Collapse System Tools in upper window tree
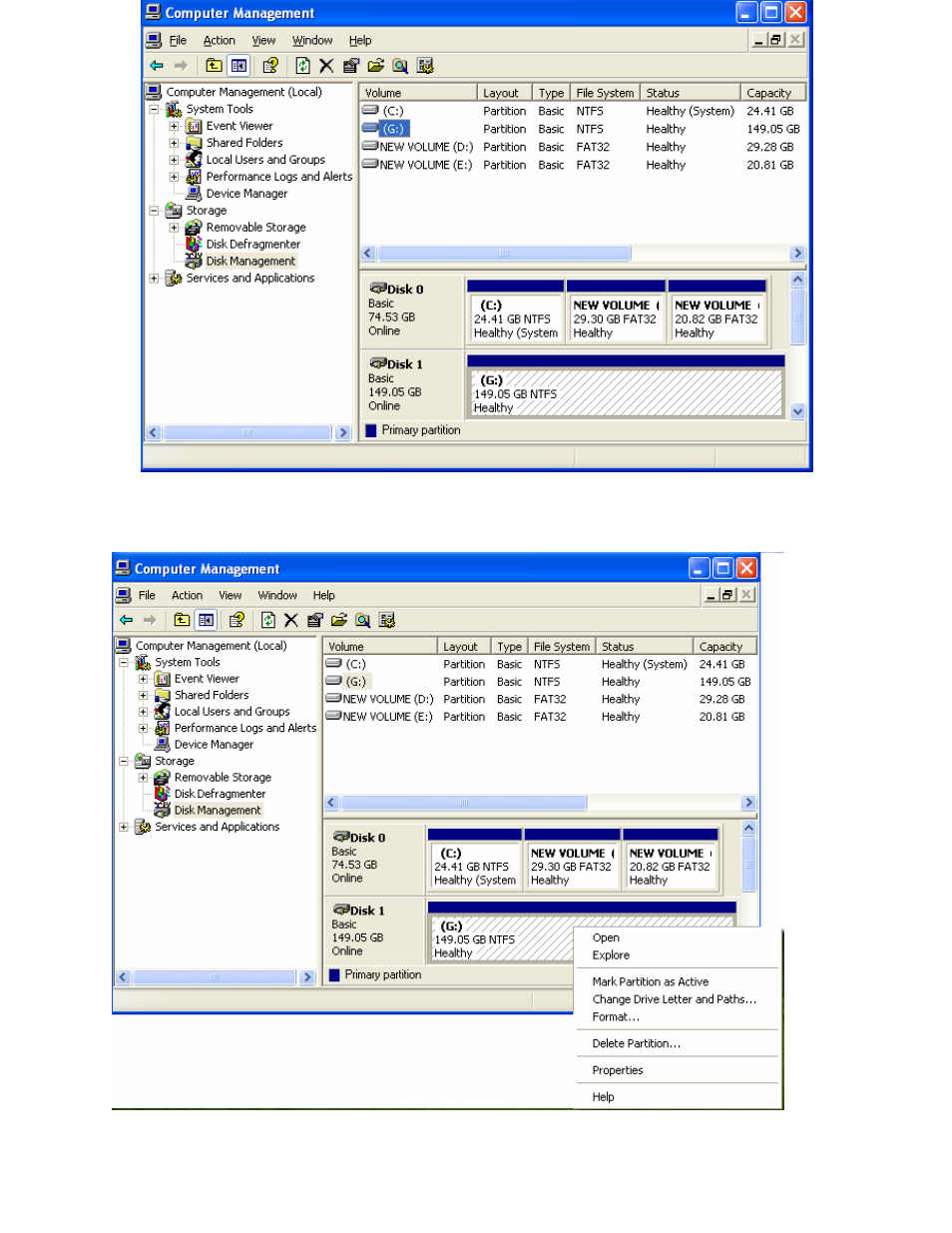 [x=155, y=109]
